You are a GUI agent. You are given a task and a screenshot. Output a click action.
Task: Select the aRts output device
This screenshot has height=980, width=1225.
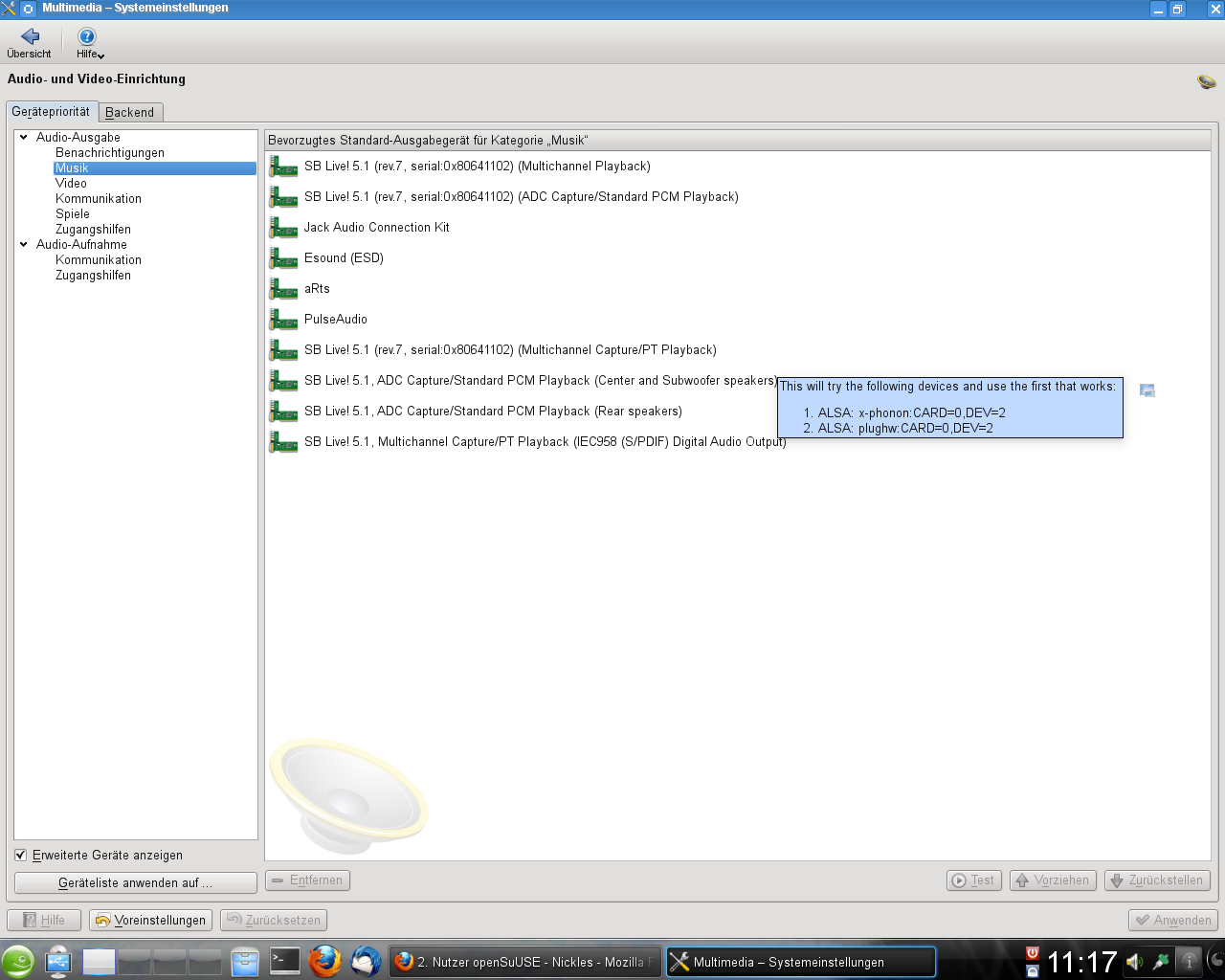point(317,289)
